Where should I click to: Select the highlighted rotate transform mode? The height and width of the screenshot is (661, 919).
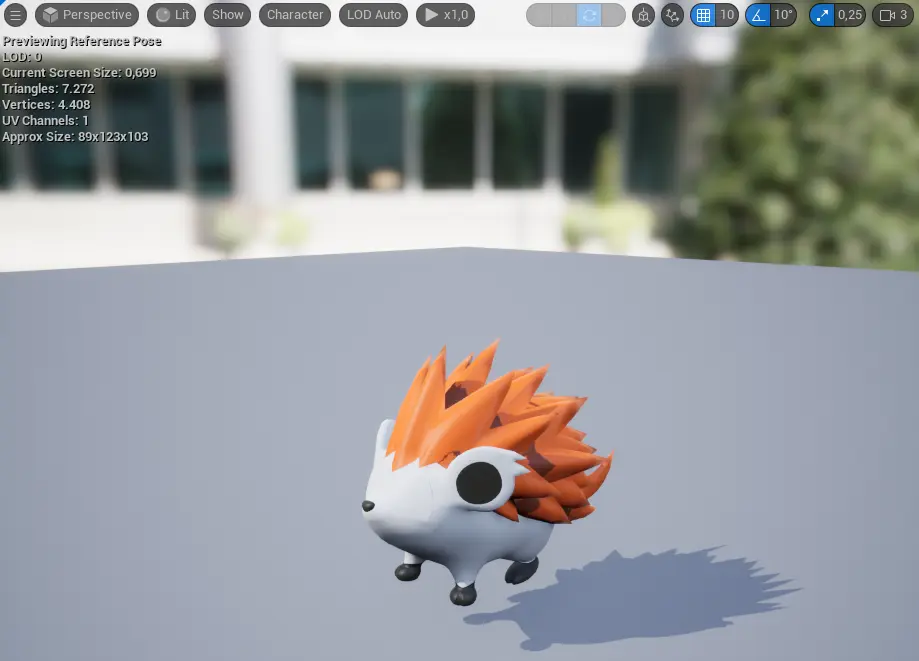[x=589, y=15]
